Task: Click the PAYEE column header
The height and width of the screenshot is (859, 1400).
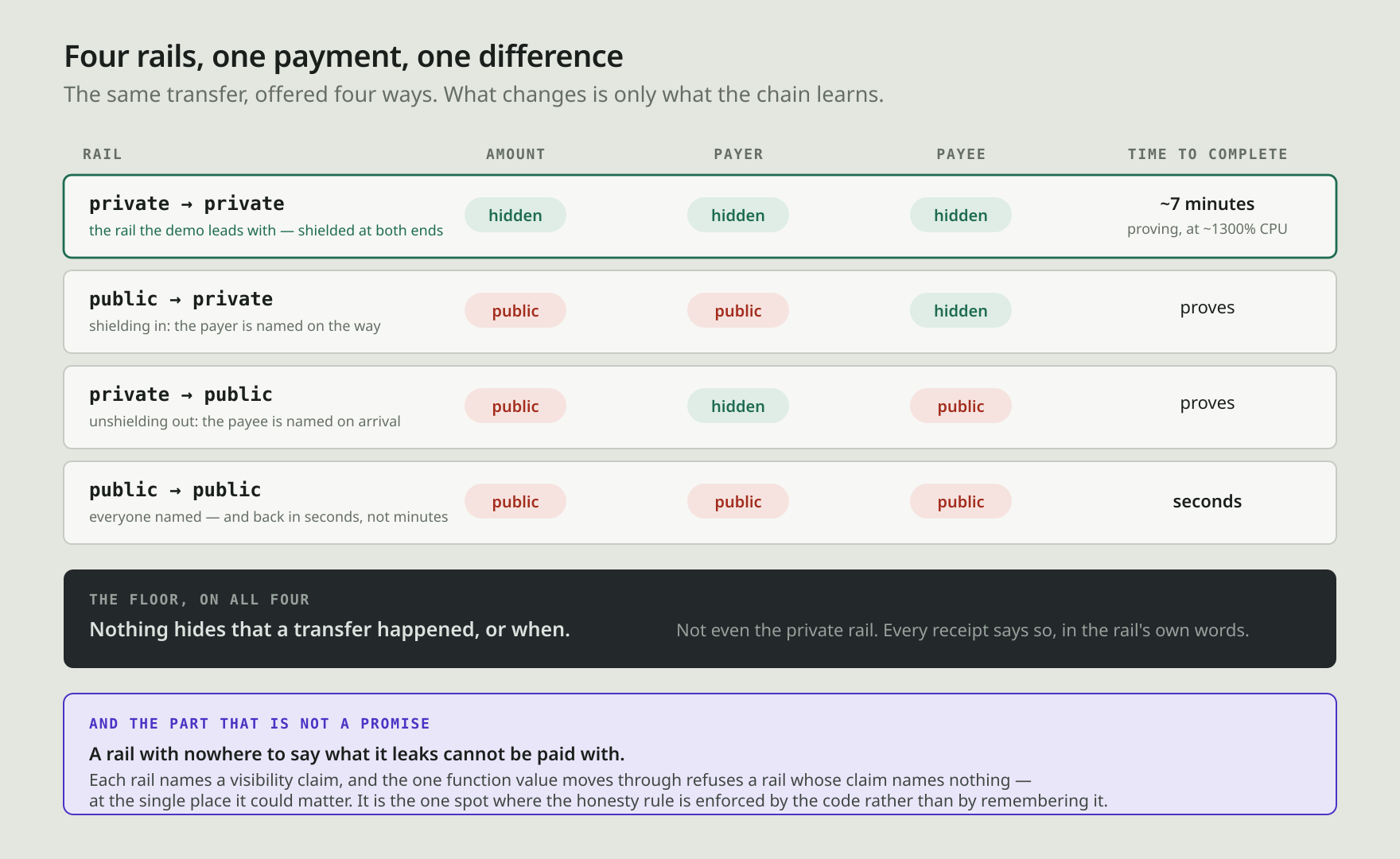Action: point(961,154)
